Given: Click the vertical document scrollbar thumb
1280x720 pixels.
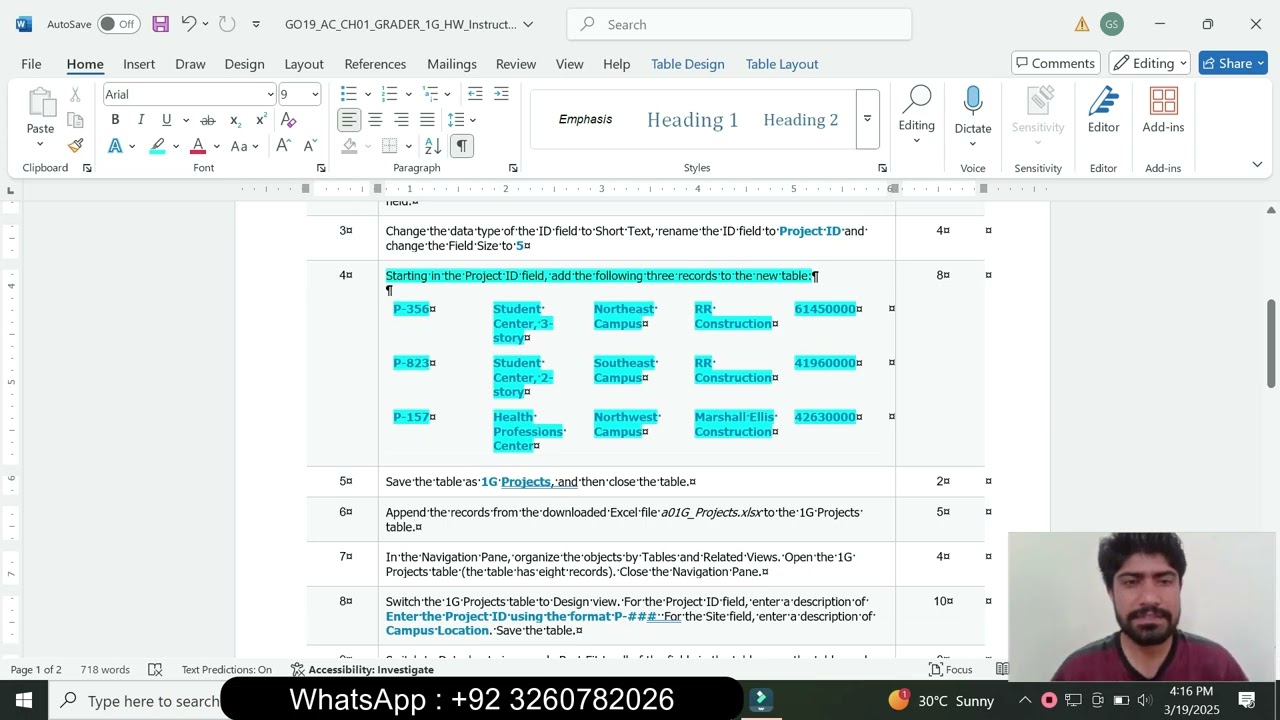Looking at the screenshot, I should point(1271,342).
